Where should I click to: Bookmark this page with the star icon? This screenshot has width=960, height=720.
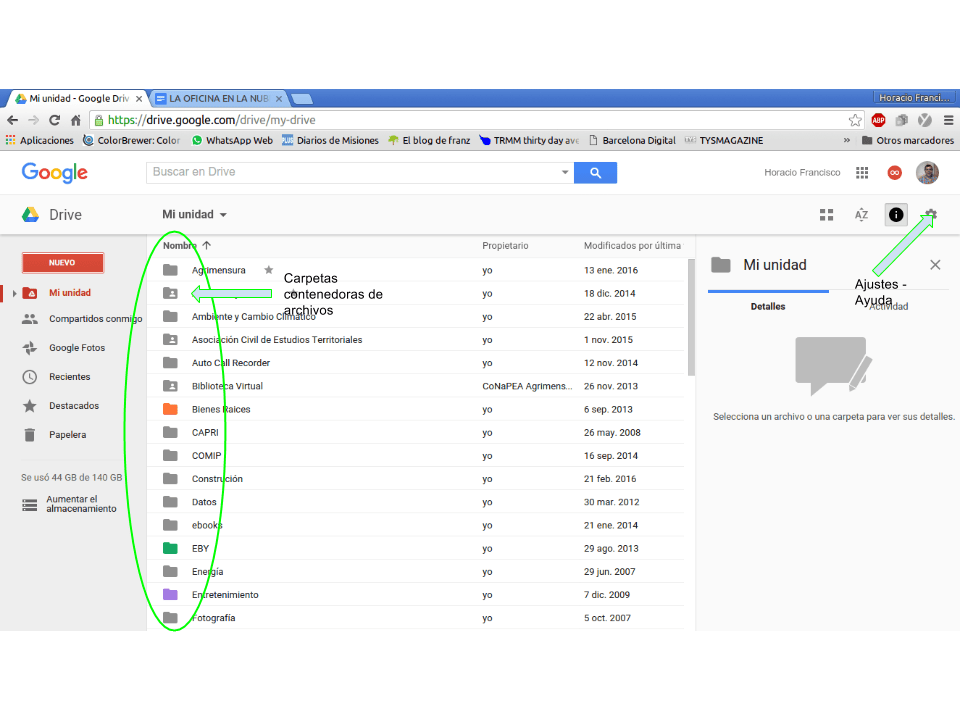855,120
